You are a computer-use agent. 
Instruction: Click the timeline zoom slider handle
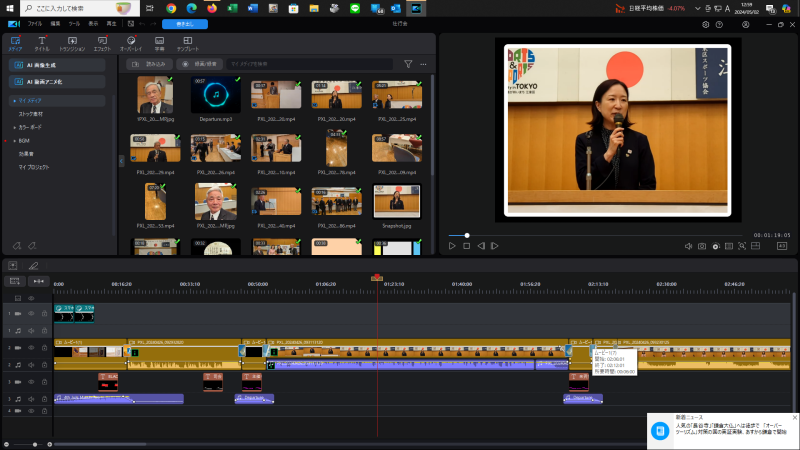point(35,444)
